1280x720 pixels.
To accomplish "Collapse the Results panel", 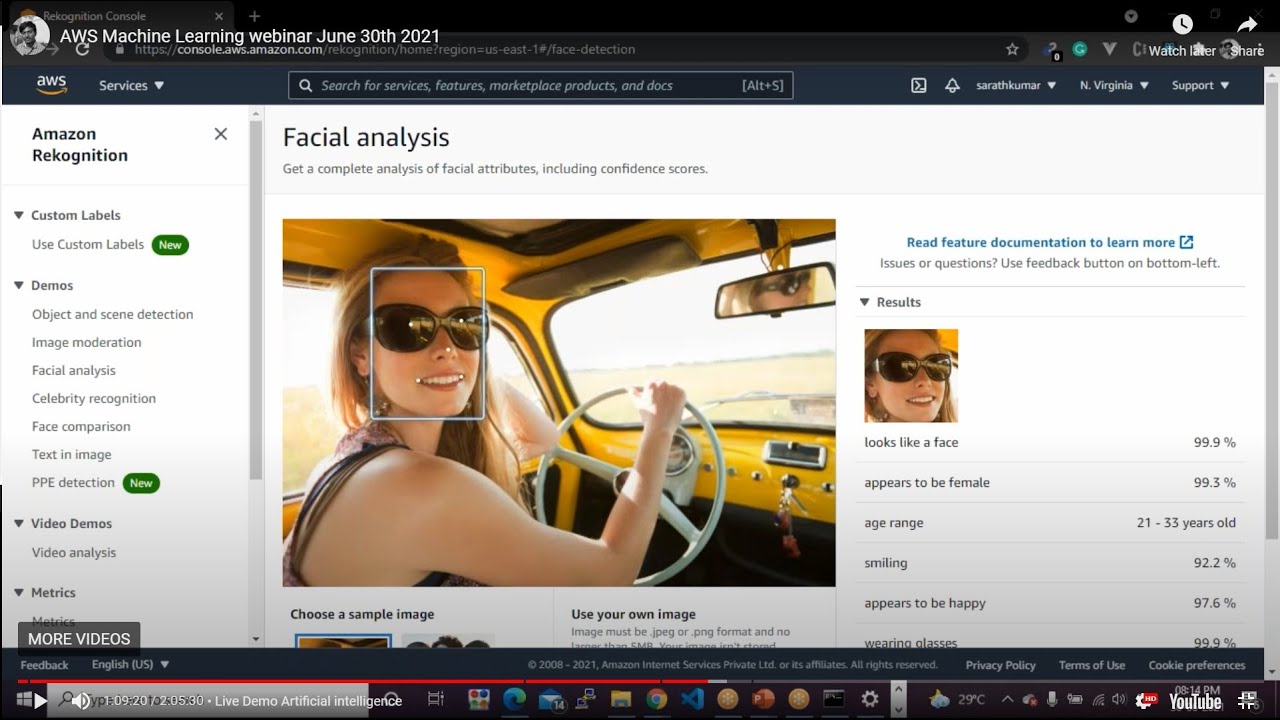I will coord(864,302).
